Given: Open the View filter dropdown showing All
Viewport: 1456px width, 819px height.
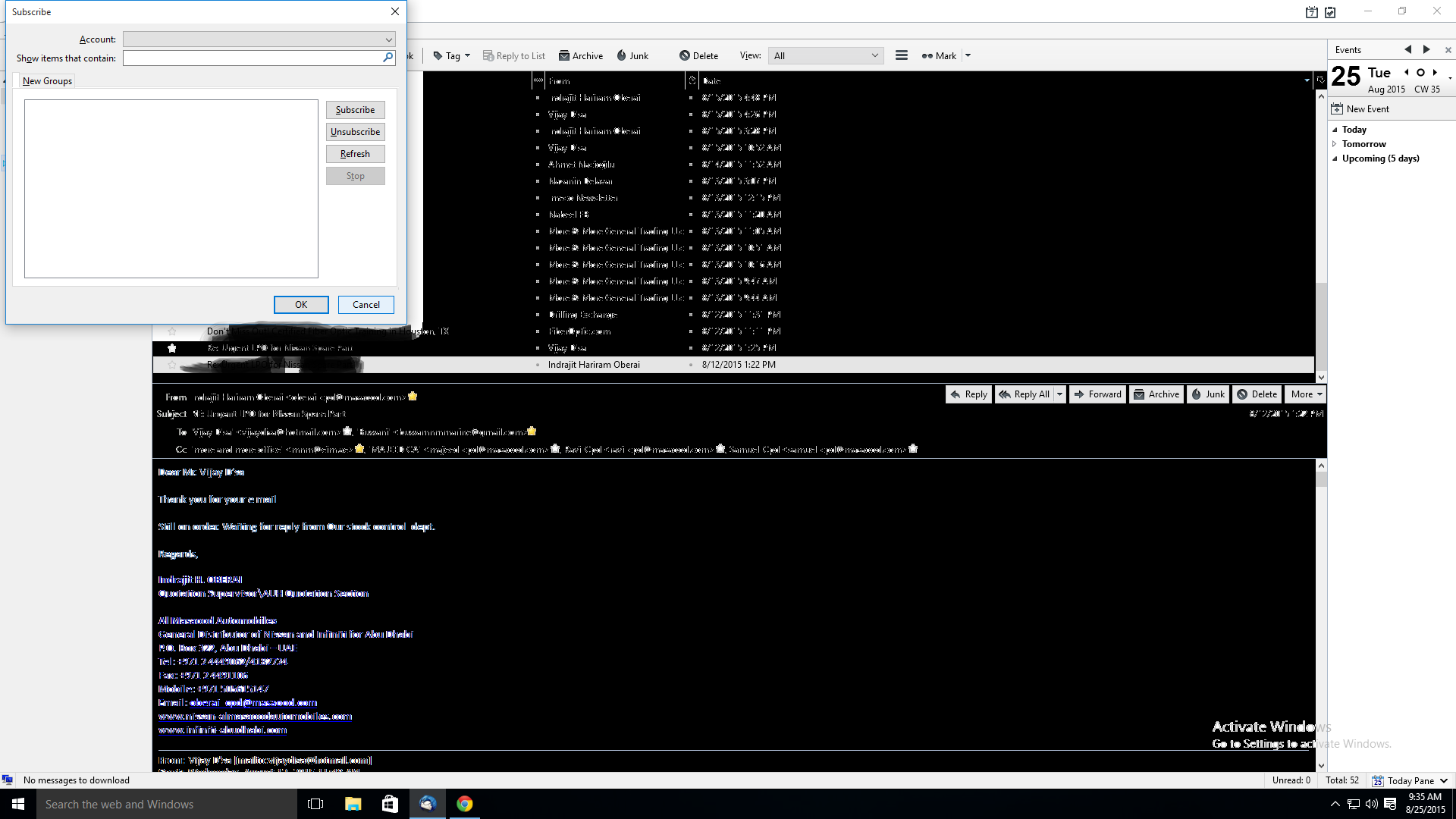Looking at the screenshot, I should [x=825, y=55].
